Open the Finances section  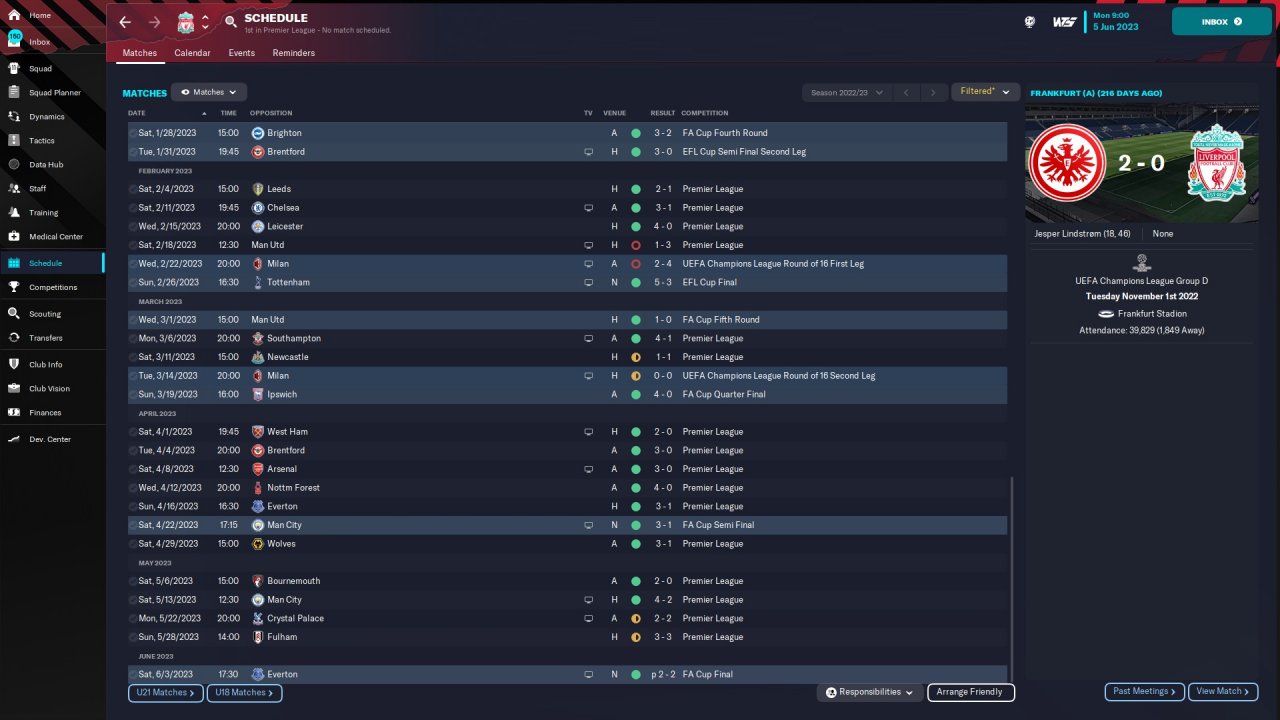(x=53, y=413)
